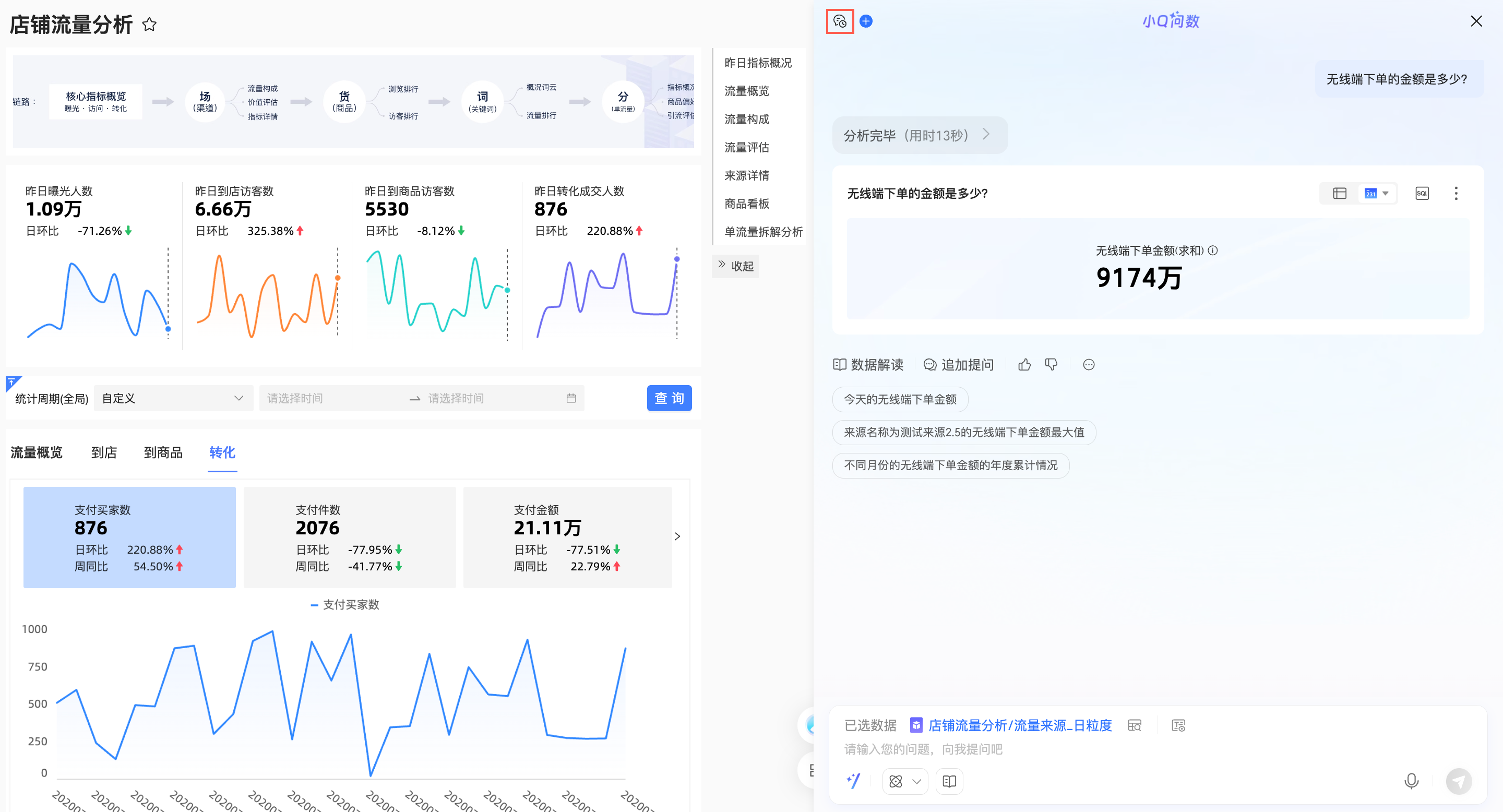Click the SQL view icon on answer card

tap(1422, 193)
